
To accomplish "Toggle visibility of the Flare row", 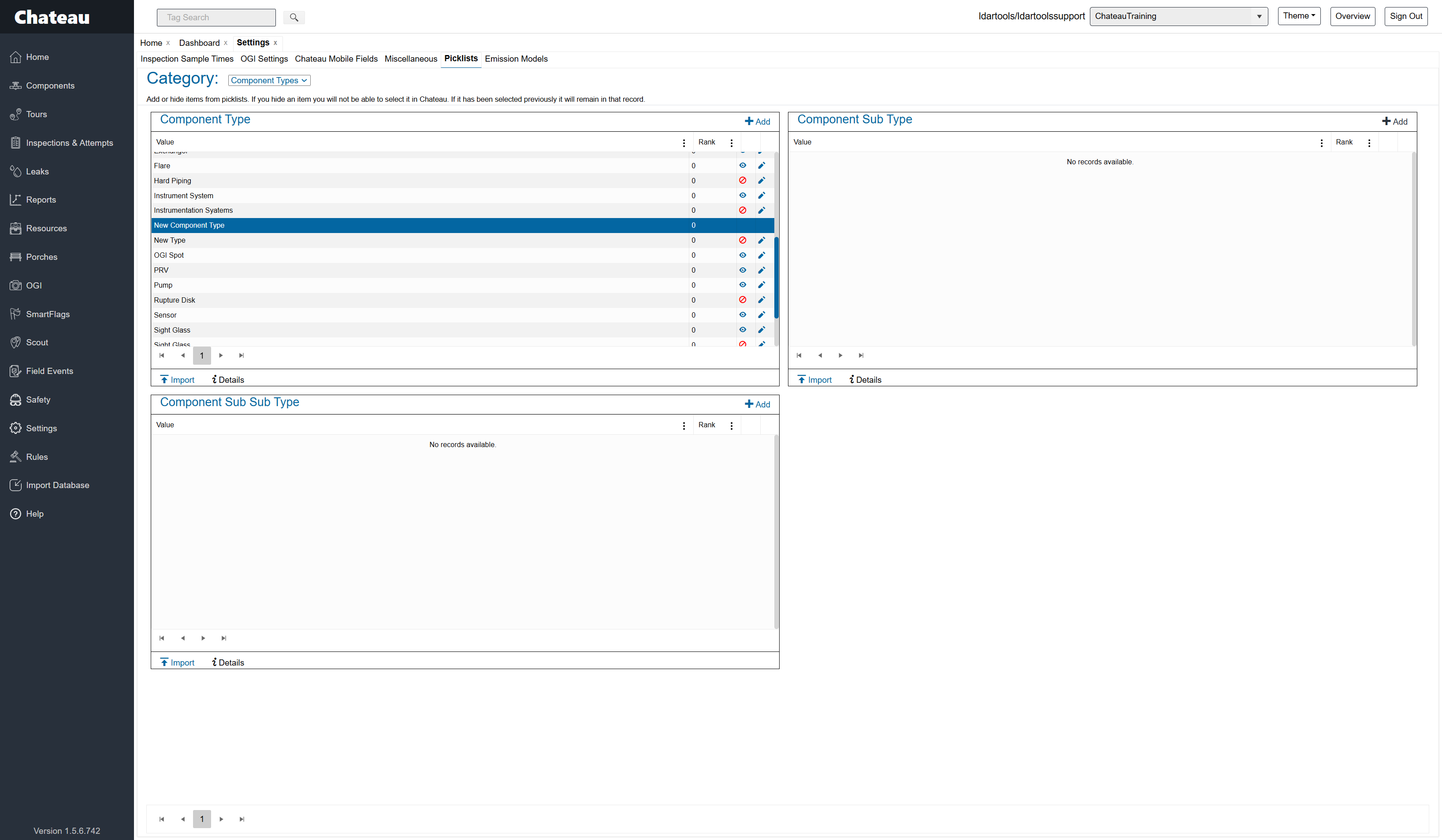I will pyautogui.click(x=742, y=165).
